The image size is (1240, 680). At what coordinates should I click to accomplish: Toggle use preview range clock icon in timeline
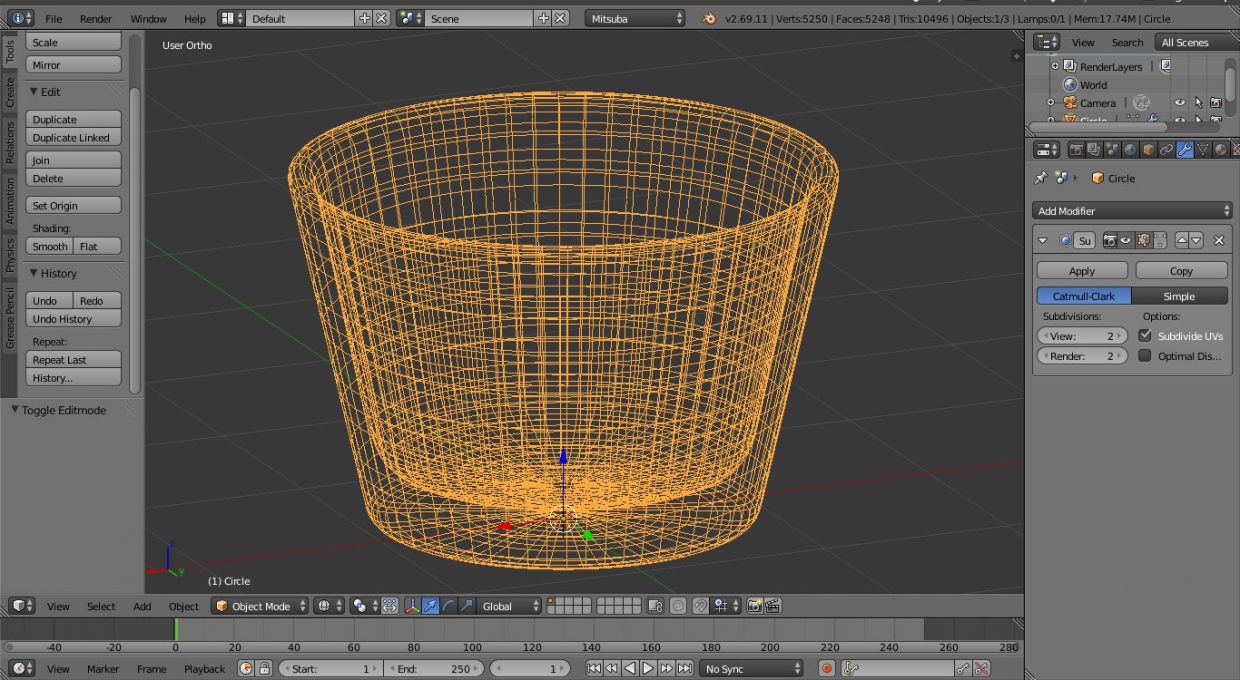[246, 668]
